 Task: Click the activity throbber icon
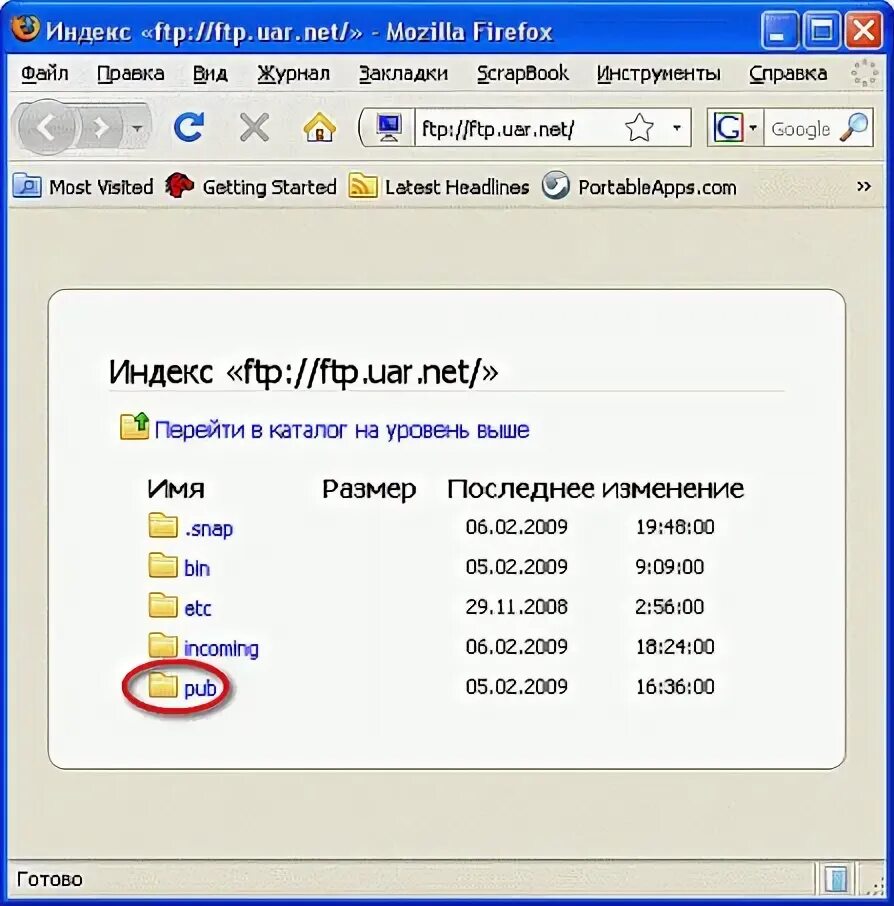865,73
